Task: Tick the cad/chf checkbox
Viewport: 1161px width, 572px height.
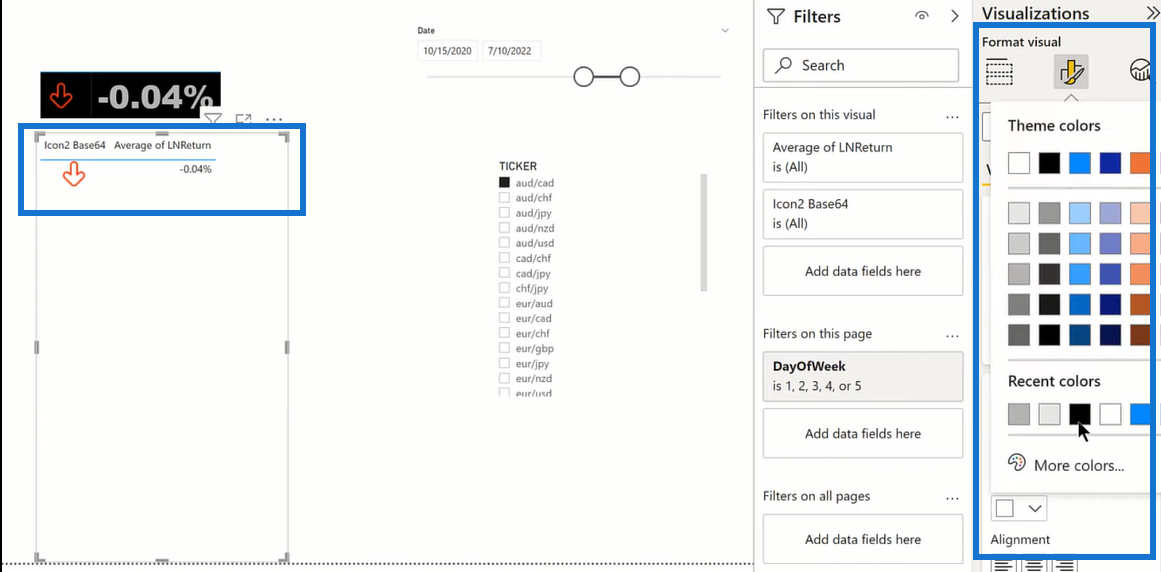Action: click(x=504, y=258)
